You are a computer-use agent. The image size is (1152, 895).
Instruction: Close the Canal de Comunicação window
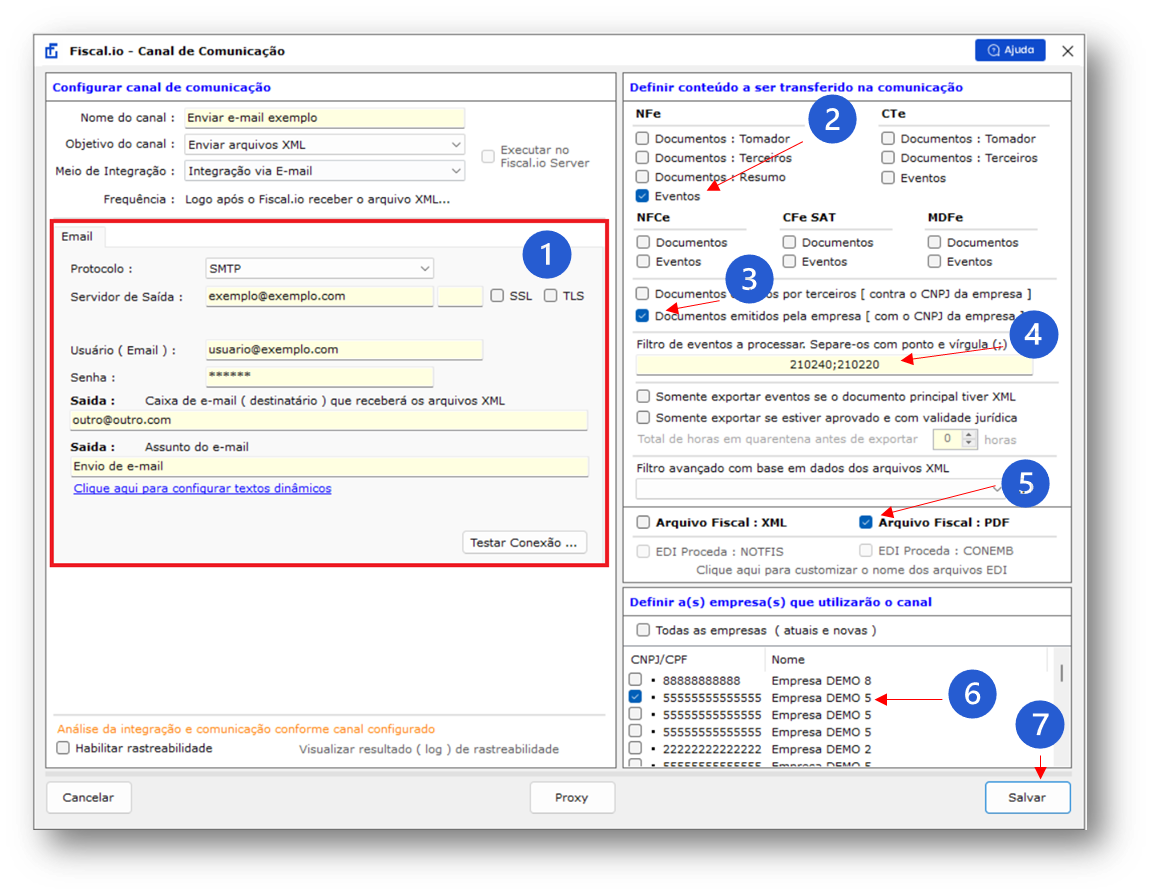pyautogui.click(x=1068, y=51)
